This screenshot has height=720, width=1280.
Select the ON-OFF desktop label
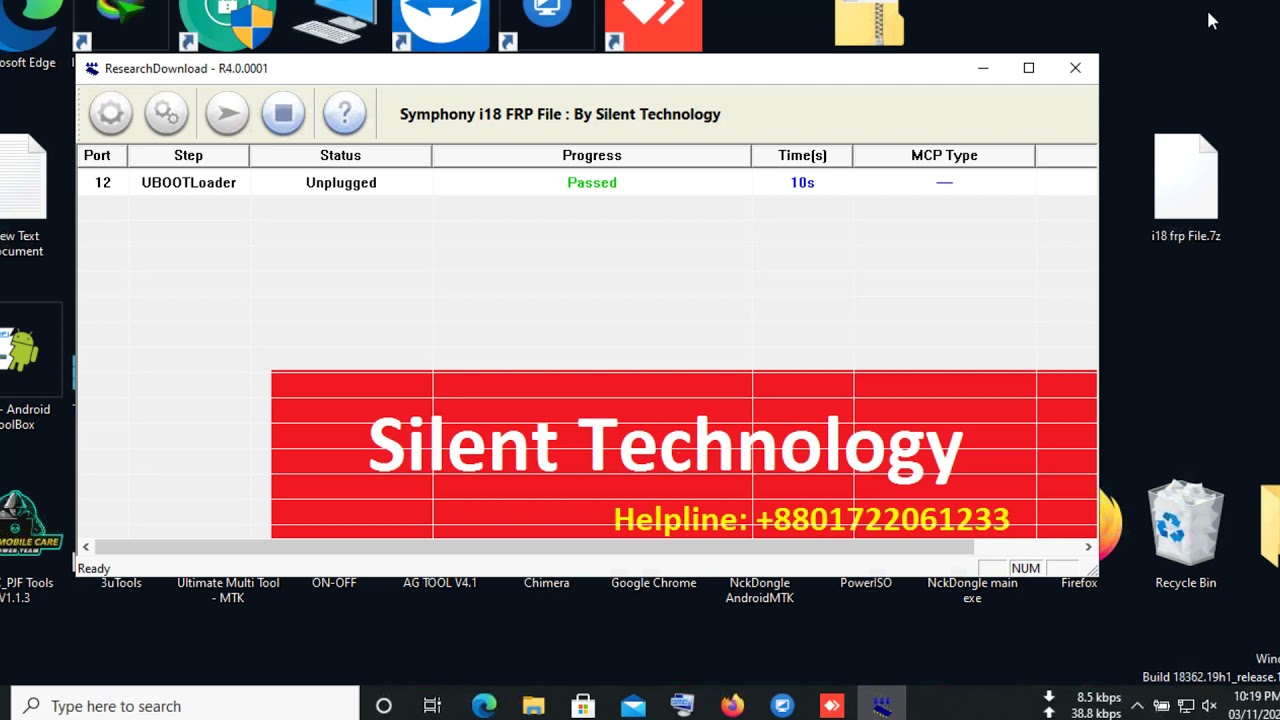pyautogui.click(x=334, y=583)
